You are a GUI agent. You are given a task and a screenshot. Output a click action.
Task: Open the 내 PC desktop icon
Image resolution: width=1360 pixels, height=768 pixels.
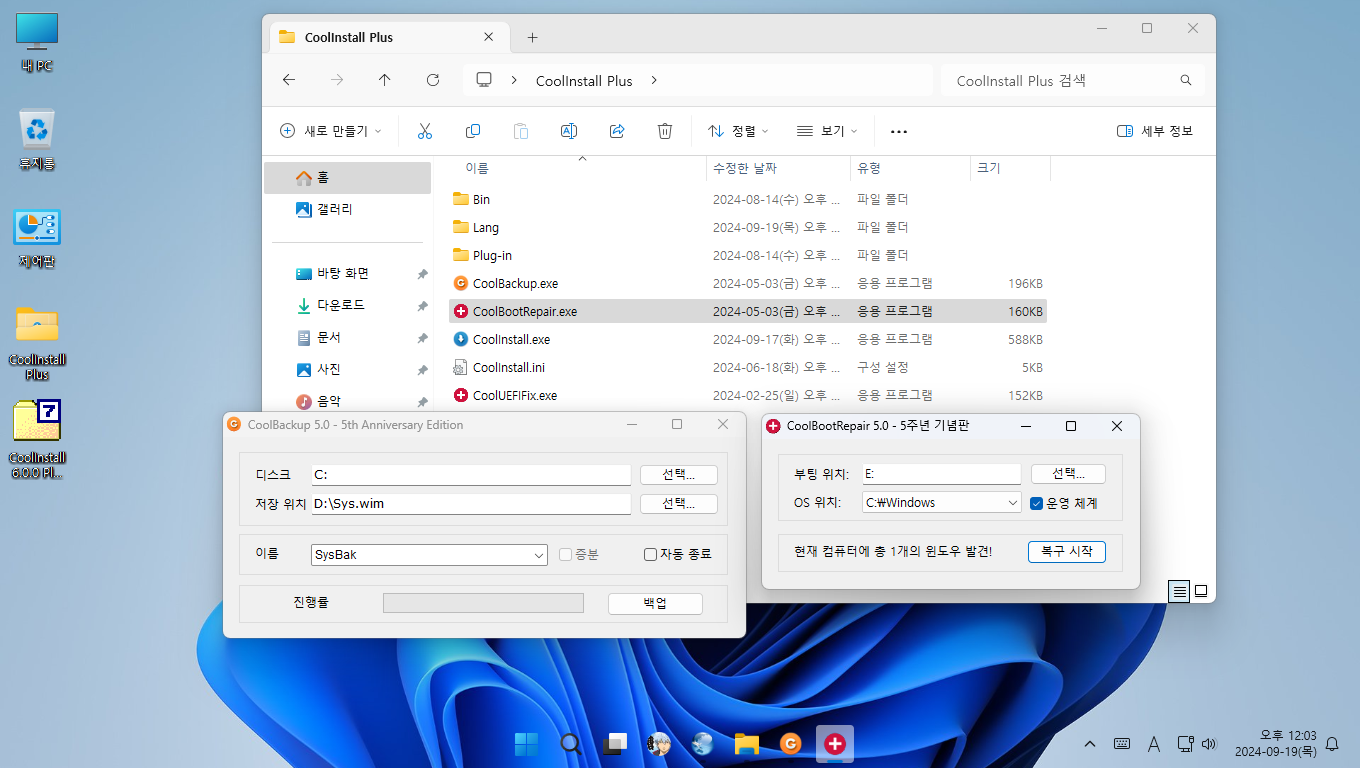tap(37, 44)
